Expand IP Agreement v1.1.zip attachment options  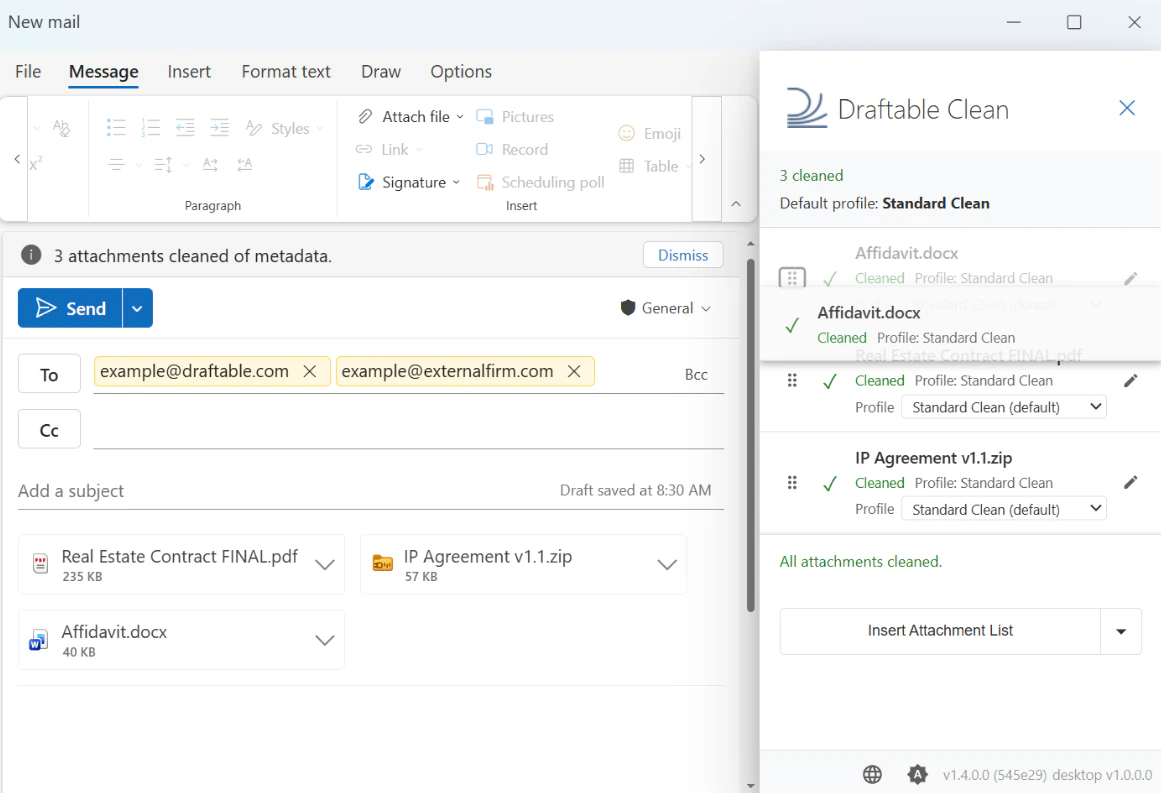point(666,565)
